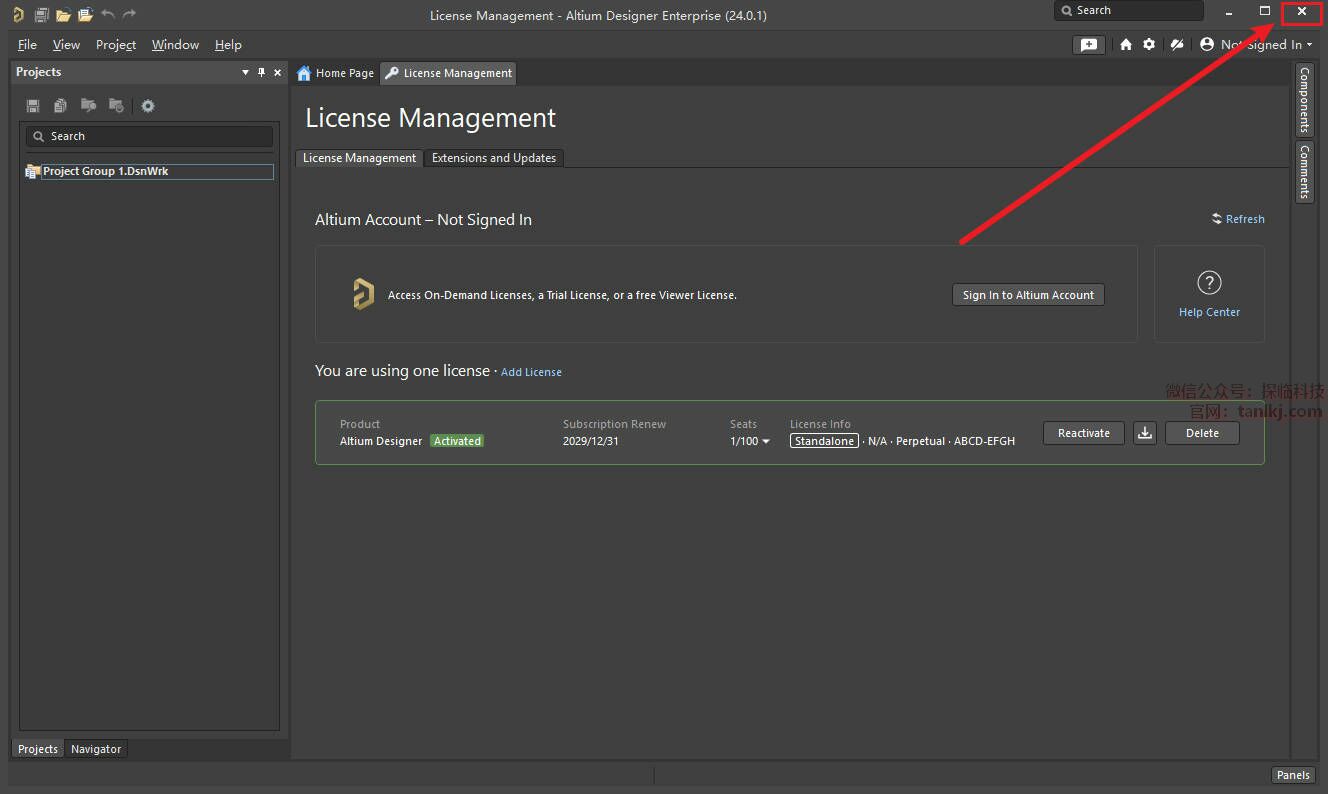Click the Projects panel save icon
Viewport: 1328px width, 794px height.
[x=33, y=106]
